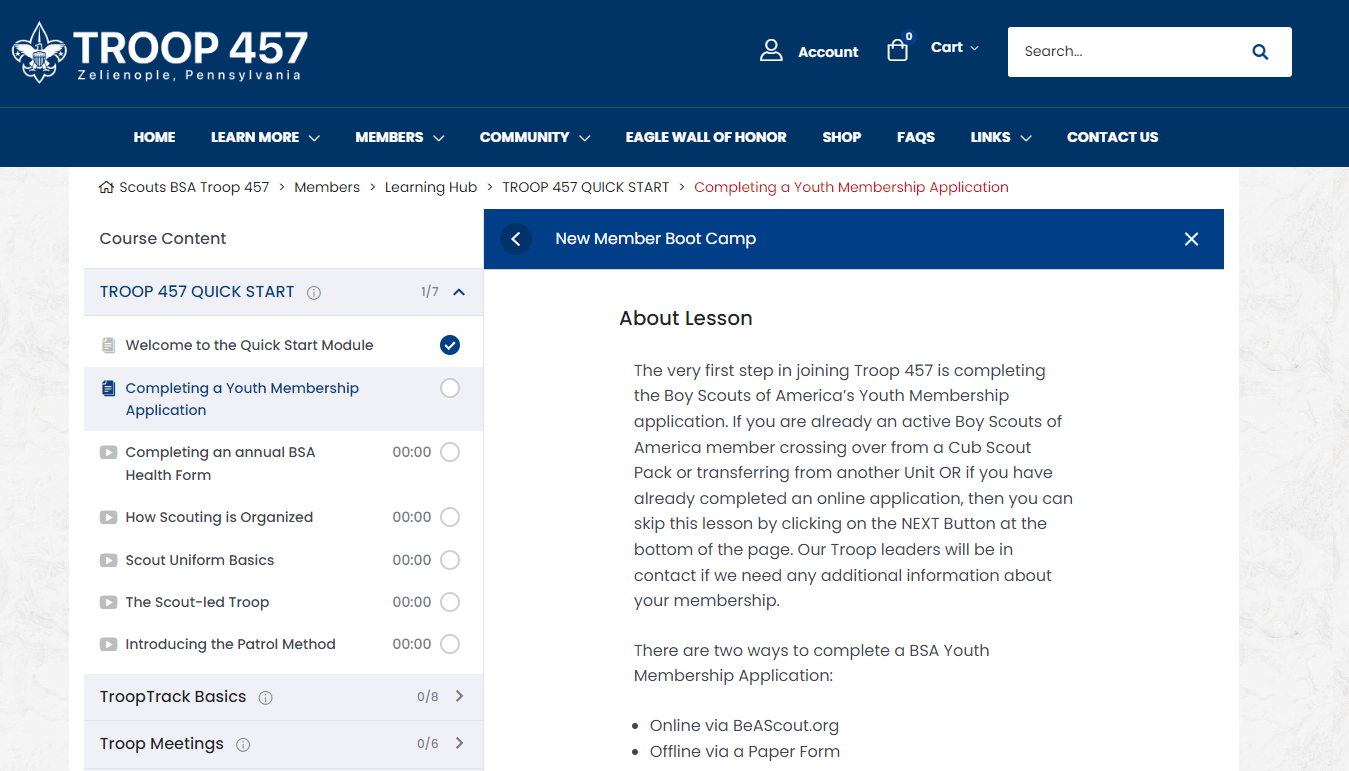Open the LINKS dropdown menu
The width and height of the screenshot is (1349, 771).
coord(1001,137)
